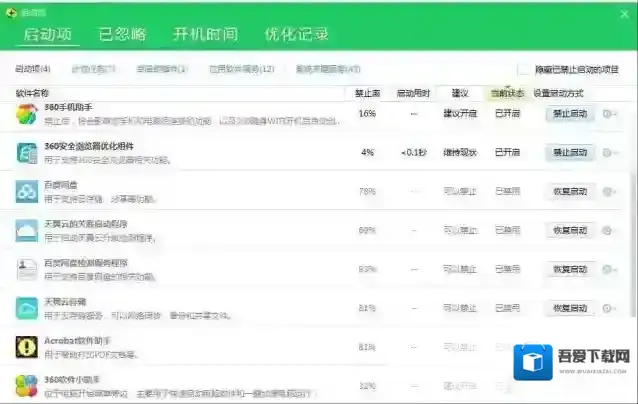
Task: Open gear settings dropdown for 天翼云的关联启动程序
Action: [609, 231]
